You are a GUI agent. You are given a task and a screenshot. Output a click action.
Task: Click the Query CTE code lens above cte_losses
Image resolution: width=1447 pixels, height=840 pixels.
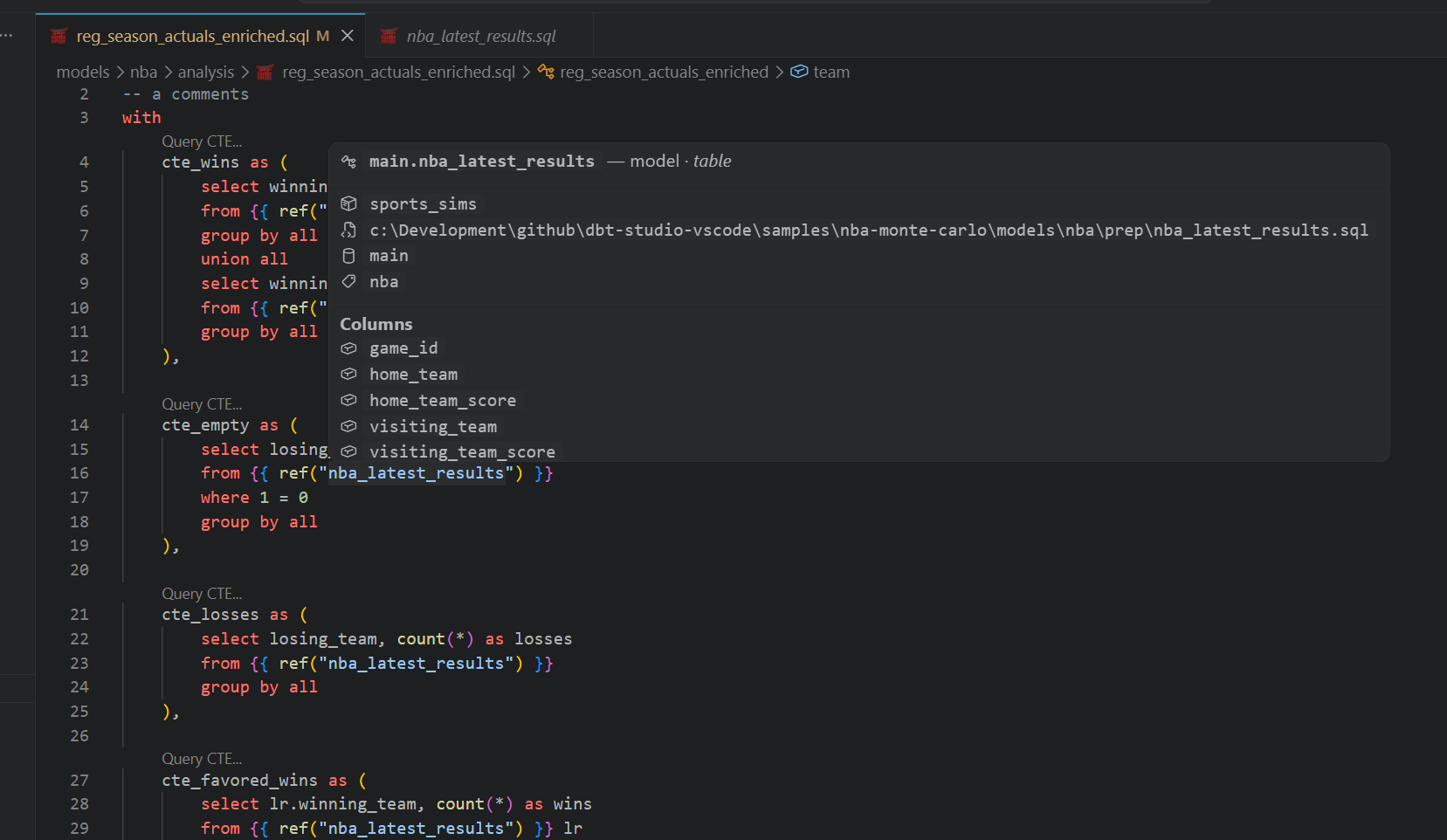202,594
